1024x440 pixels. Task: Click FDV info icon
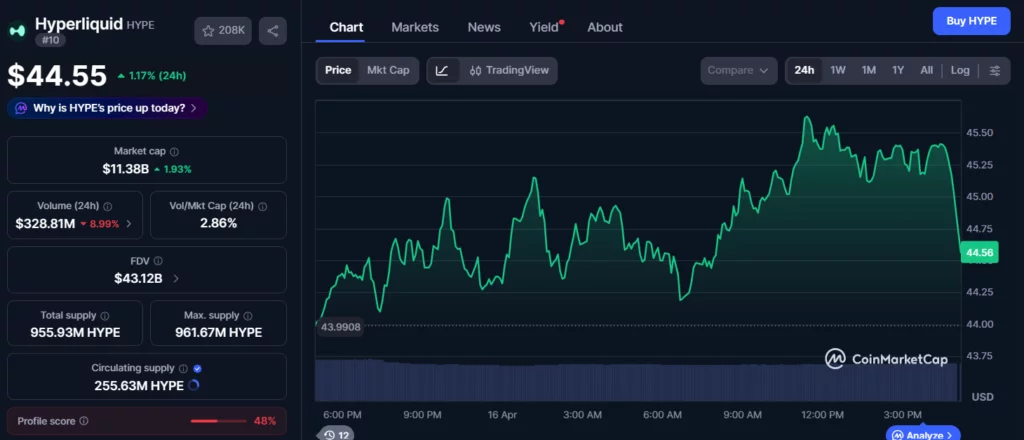159,261
